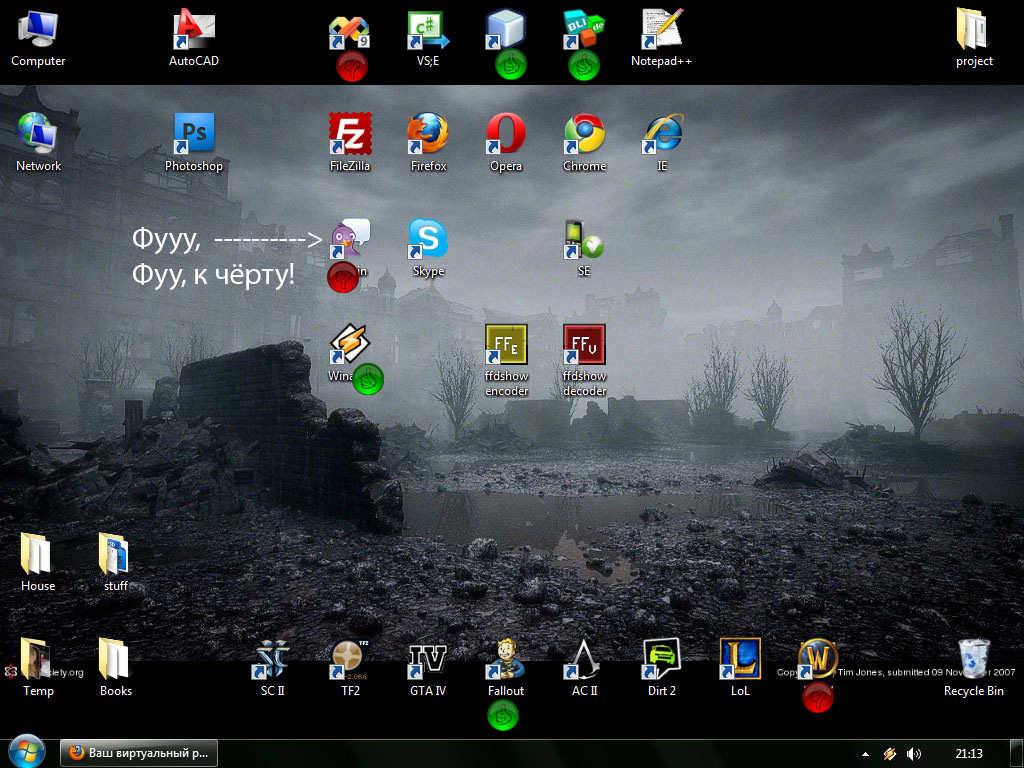The height and width of the screenshot is (768, 1024).
Task: Click the volume speaker tray icon
Action: tap(913, 753)
